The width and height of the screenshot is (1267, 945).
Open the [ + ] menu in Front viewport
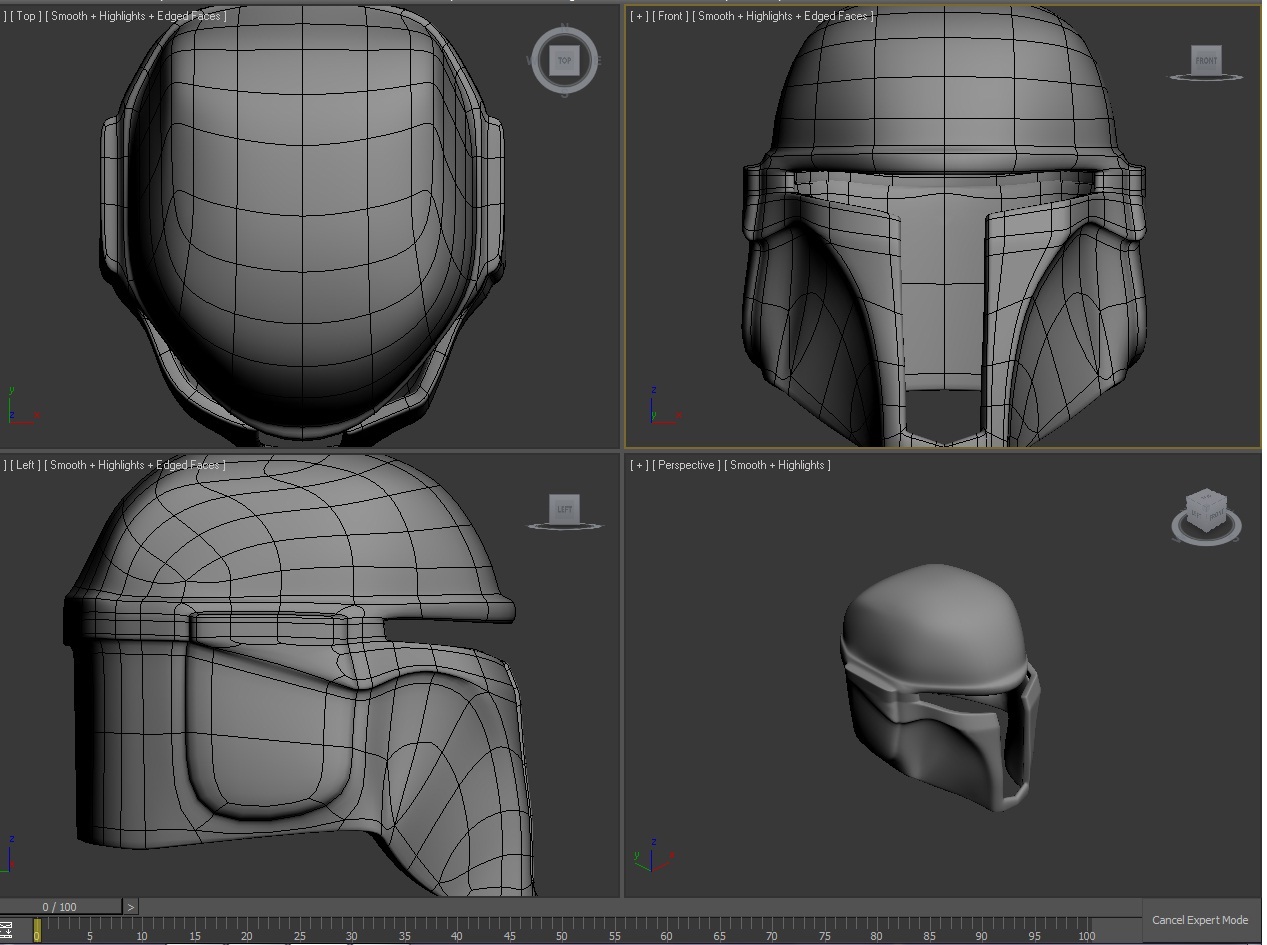[x=639, y=16]
